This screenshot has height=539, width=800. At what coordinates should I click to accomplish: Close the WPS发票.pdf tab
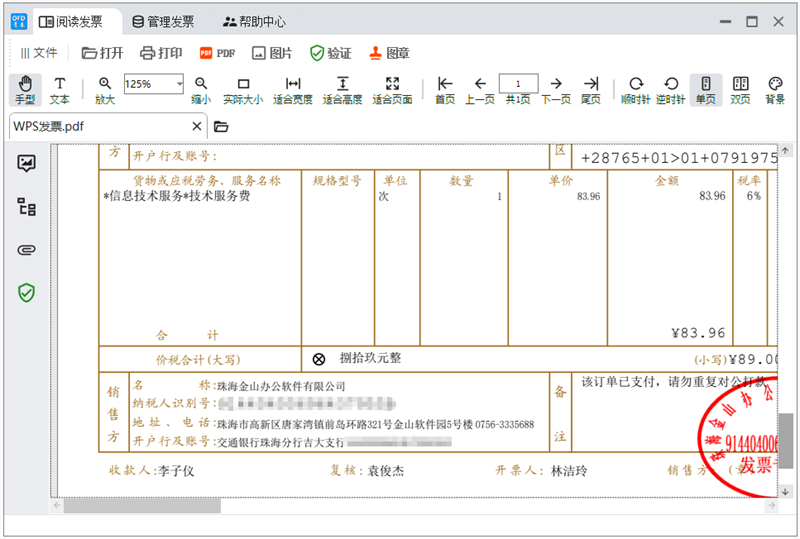point(196,126)
